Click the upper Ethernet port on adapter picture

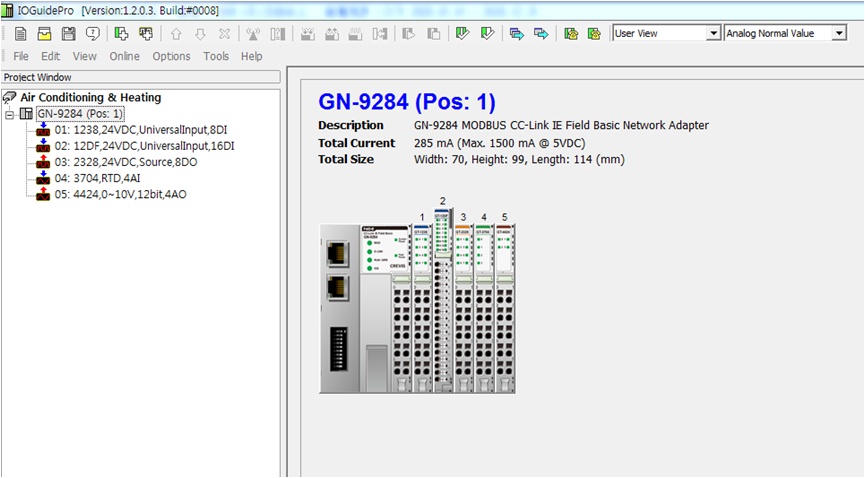(337, 253)
